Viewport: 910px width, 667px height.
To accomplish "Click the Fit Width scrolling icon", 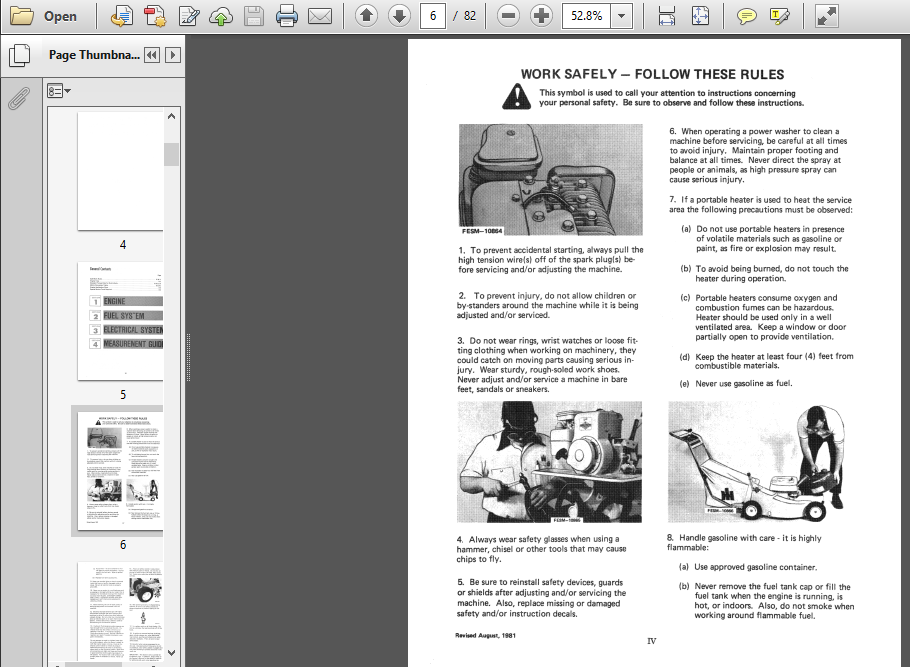I will [x=667, y=16].
